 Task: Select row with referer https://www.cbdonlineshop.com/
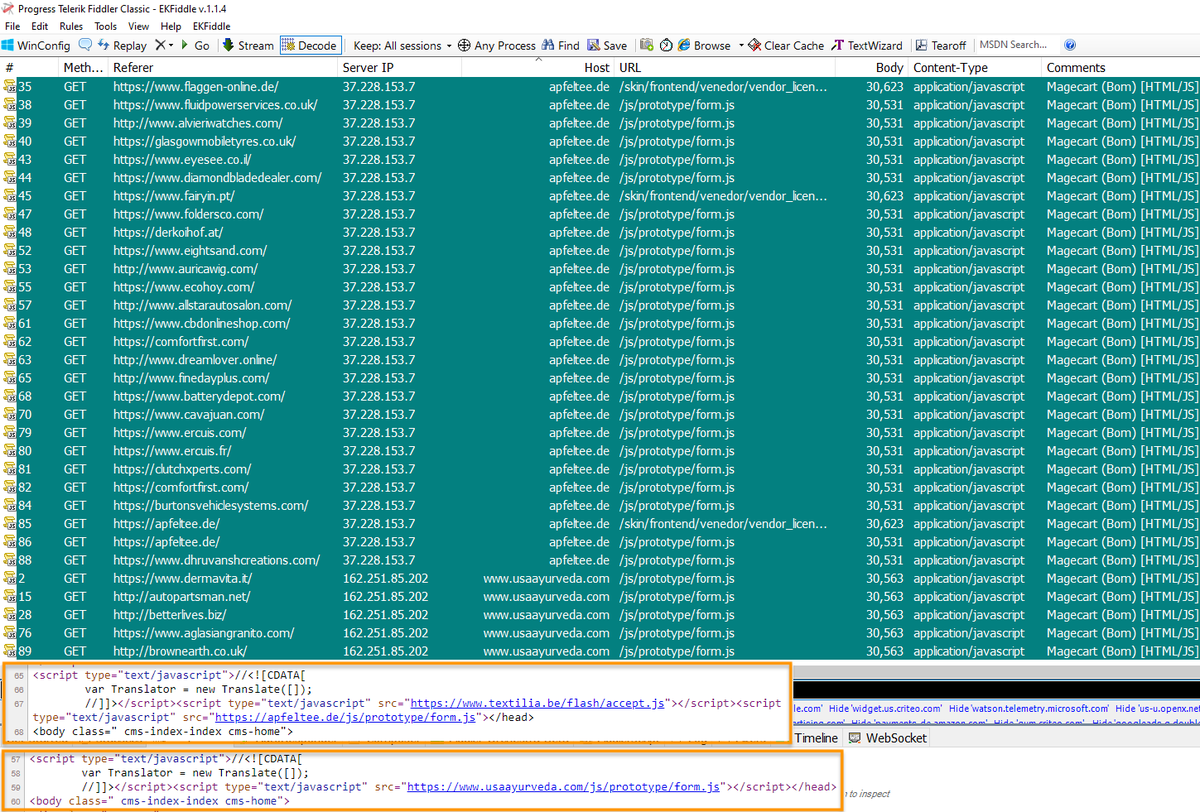(600, 323)
